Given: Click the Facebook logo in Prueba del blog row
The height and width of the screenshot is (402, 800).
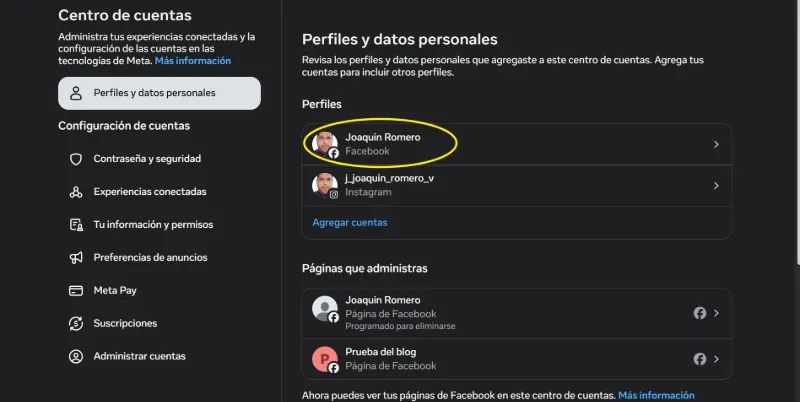Looking at the screenshot, I should pos(699,359).
